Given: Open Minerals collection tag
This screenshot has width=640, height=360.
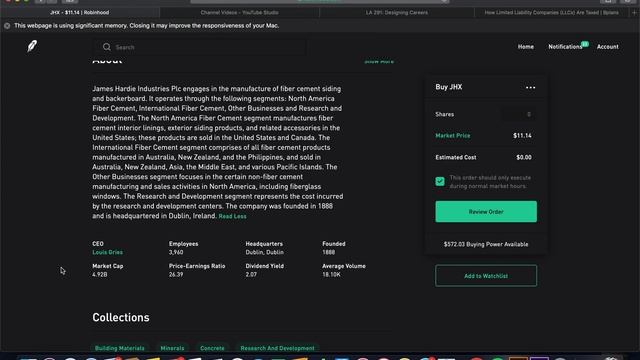Looking at the screenshot, I should coord(172,348).
